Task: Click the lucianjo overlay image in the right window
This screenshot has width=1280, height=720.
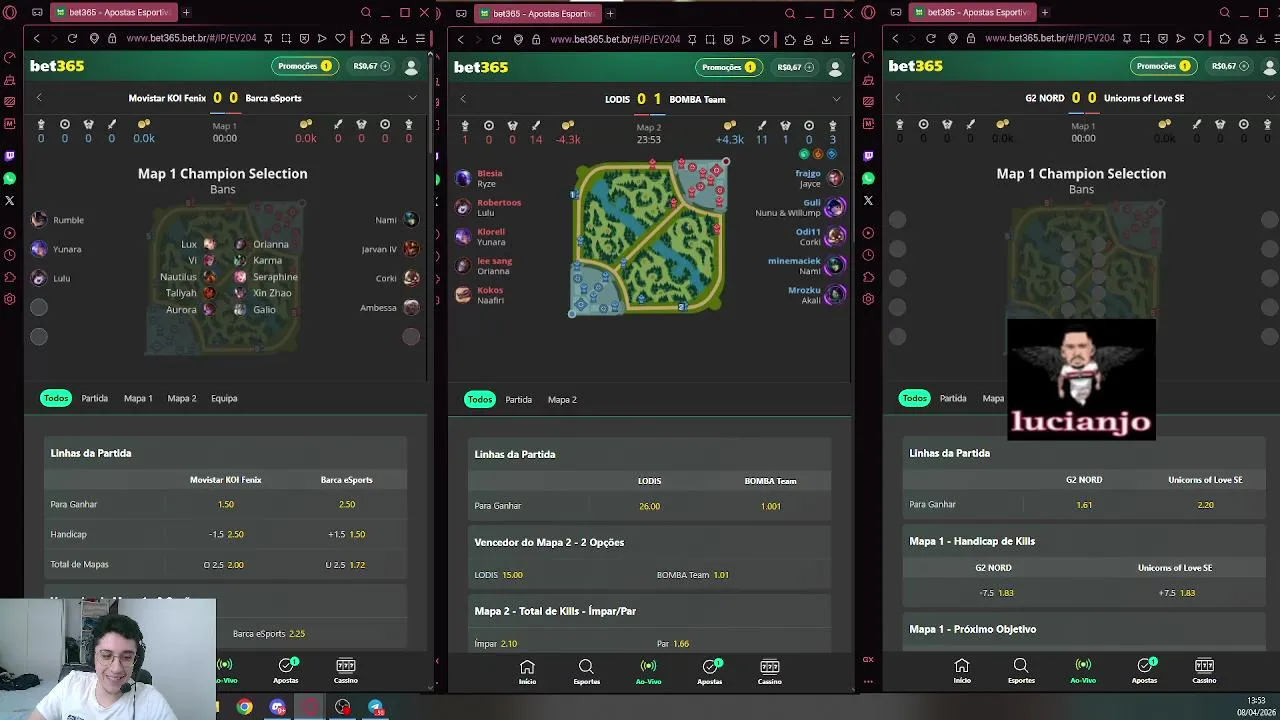Action: [x=1081, y=379]
